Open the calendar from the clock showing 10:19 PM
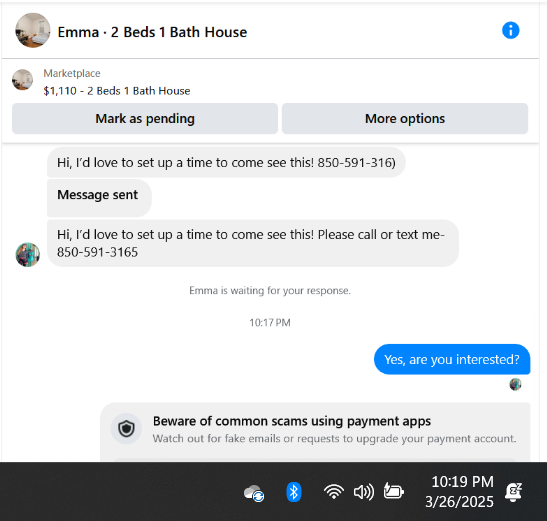 pyautogui.click(x=459, y=492)
